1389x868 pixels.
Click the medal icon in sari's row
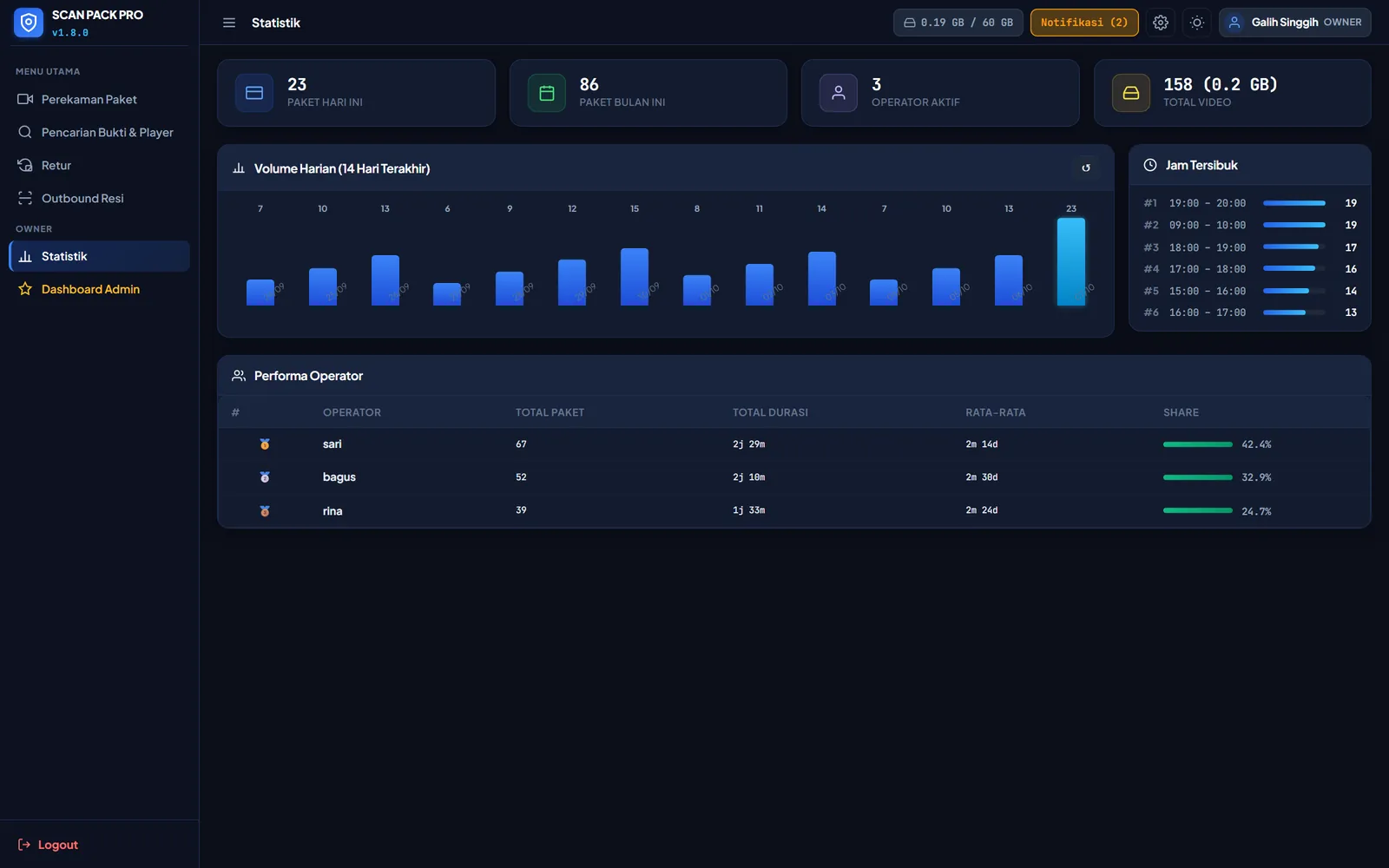click(x=265, y=444)
